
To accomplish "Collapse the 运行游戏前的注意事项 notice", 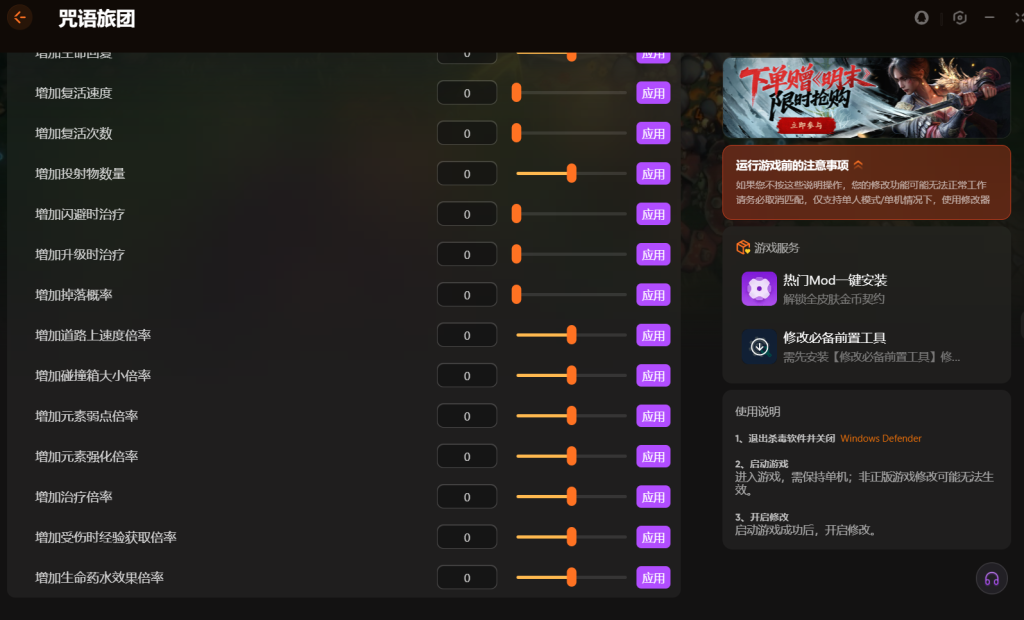I will (858, 165).
